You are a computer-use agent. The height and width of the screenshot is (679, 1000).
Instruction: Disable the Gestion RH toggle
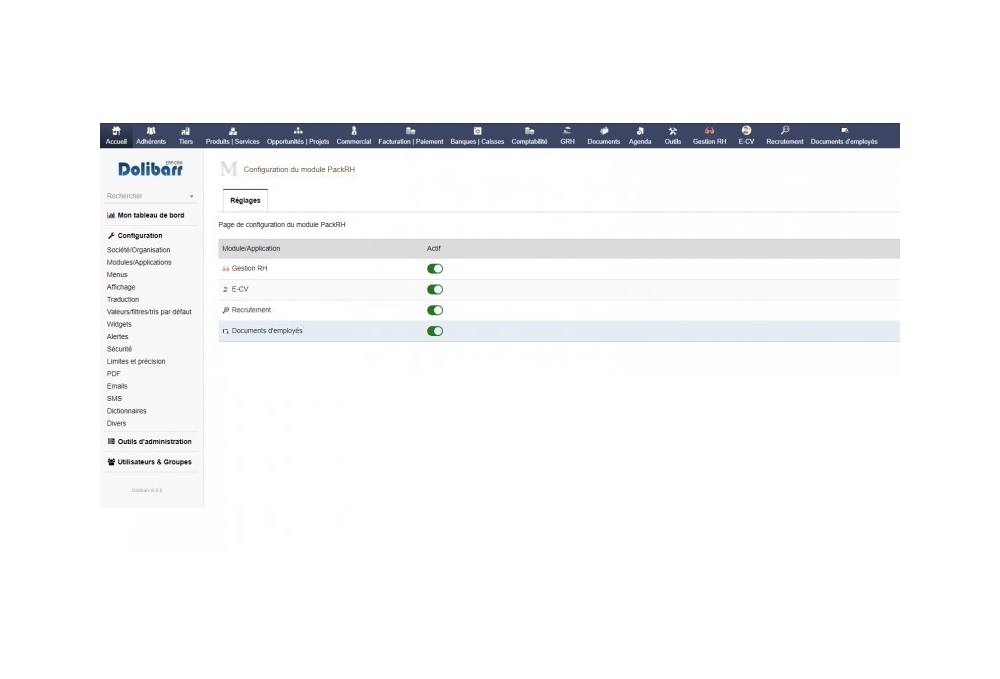tap(433, 268)
